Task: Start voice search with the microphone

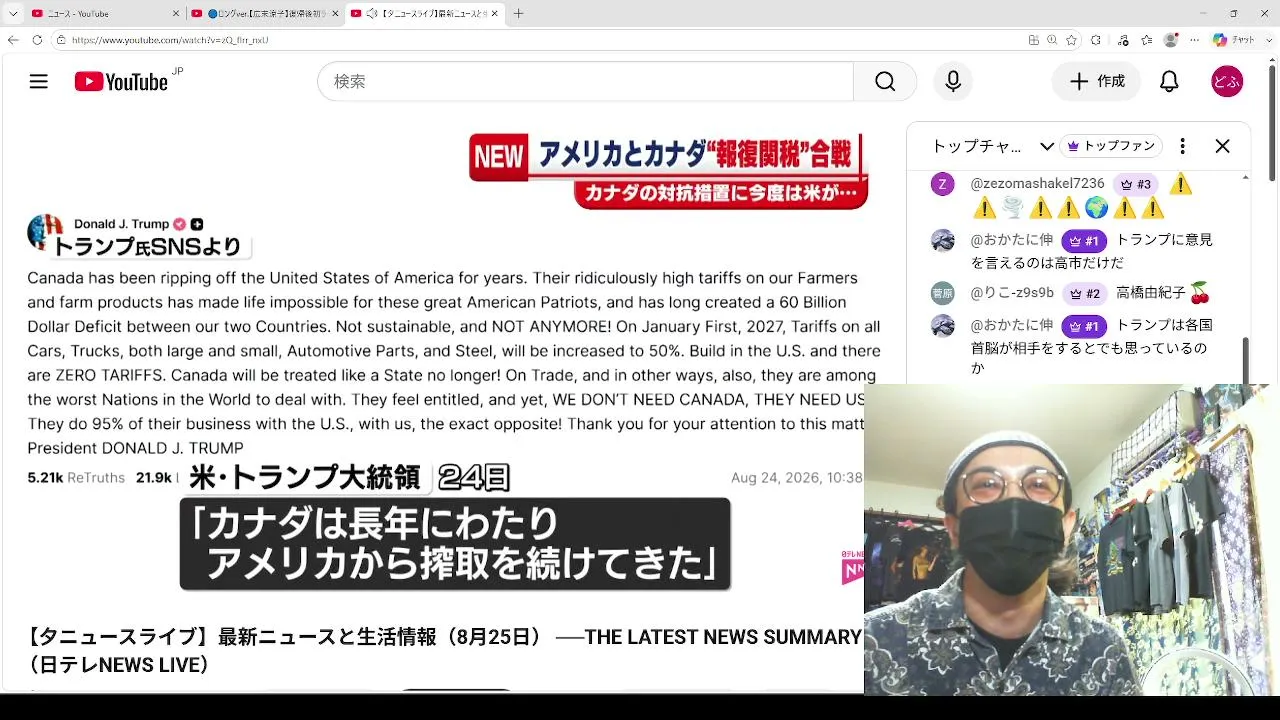Action: click(953, 82)
